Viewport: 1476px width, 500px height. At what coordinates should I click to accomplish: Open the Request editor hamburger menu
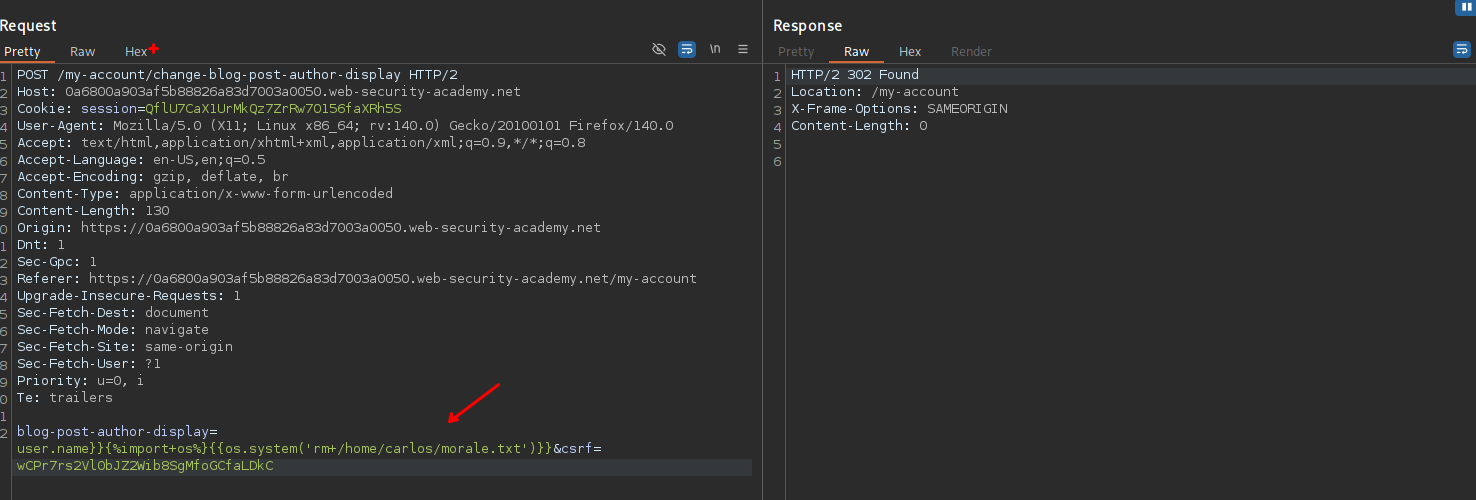coord(743,49)
